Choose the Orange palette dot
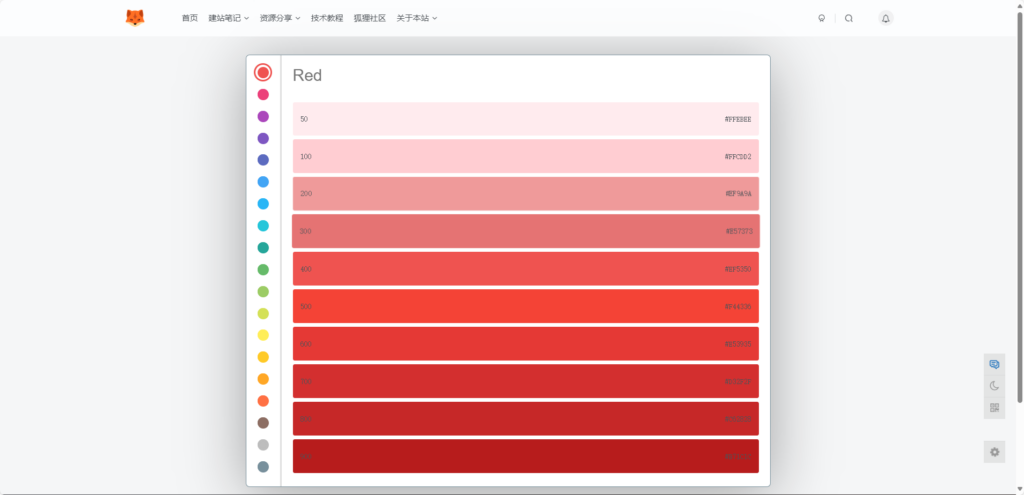This screenshot has width=1024, height=495. tap(263, 379)
